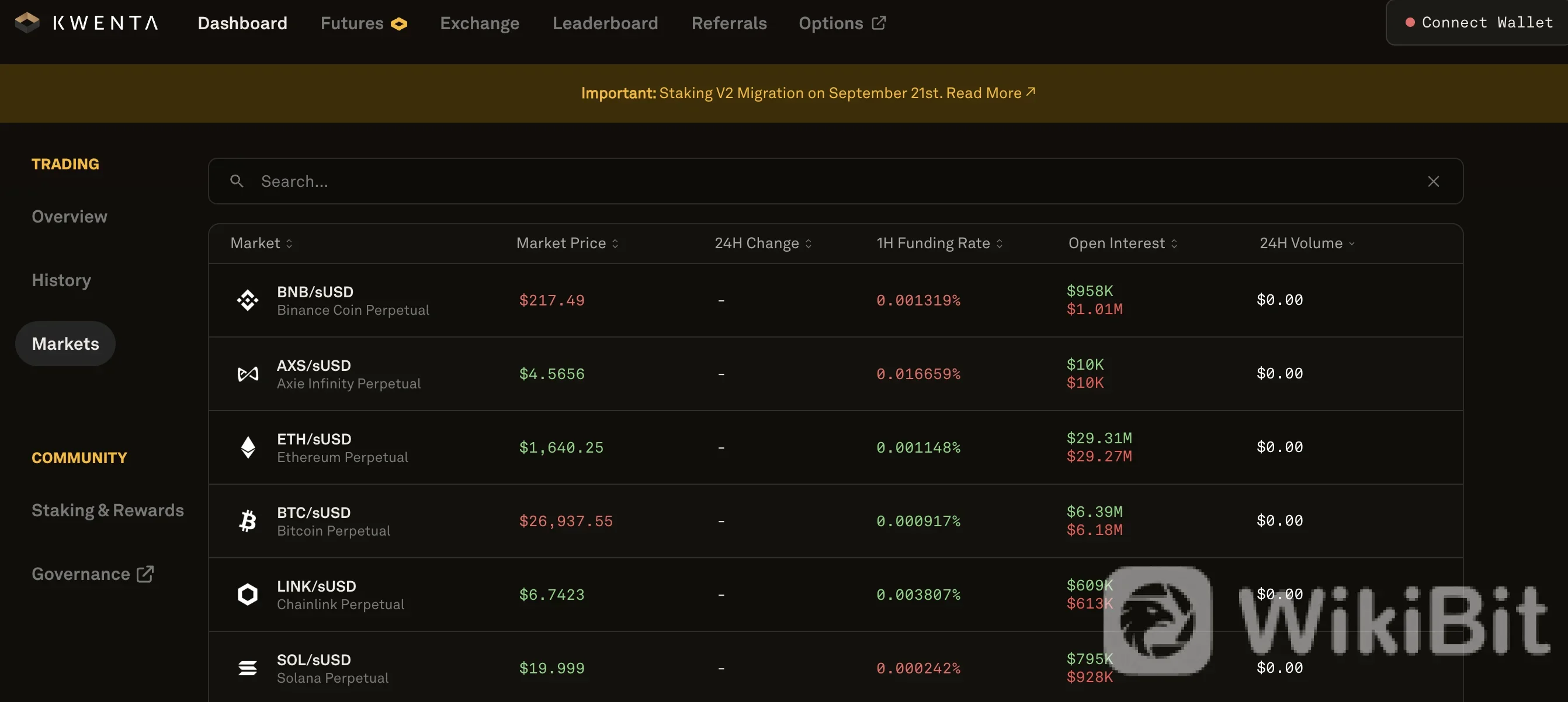
Task: Open Governance in sidebar
Action: tap(92, 574)
